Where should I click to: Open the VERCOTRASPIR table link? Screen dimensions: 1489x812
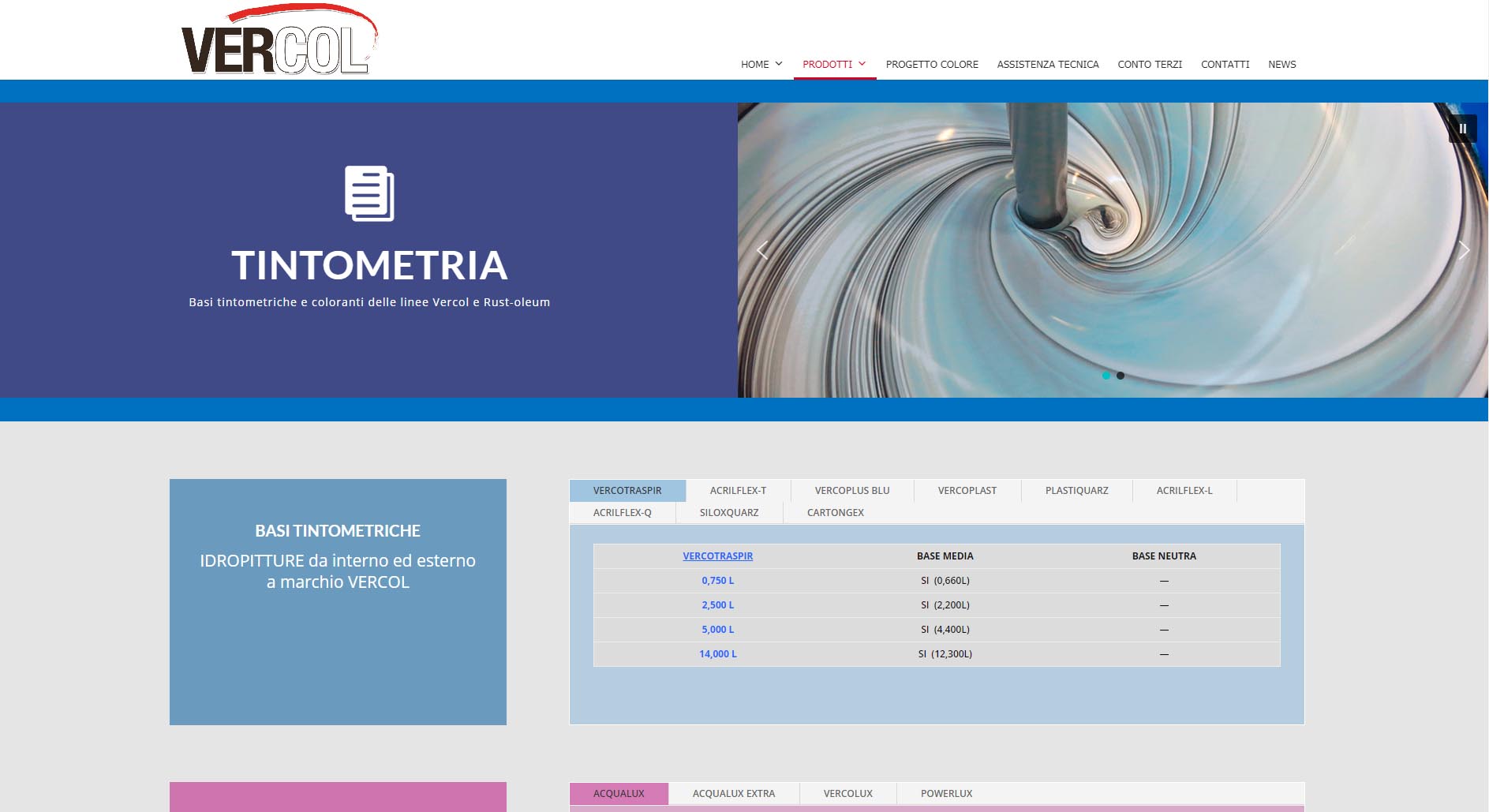pos(717,556)
